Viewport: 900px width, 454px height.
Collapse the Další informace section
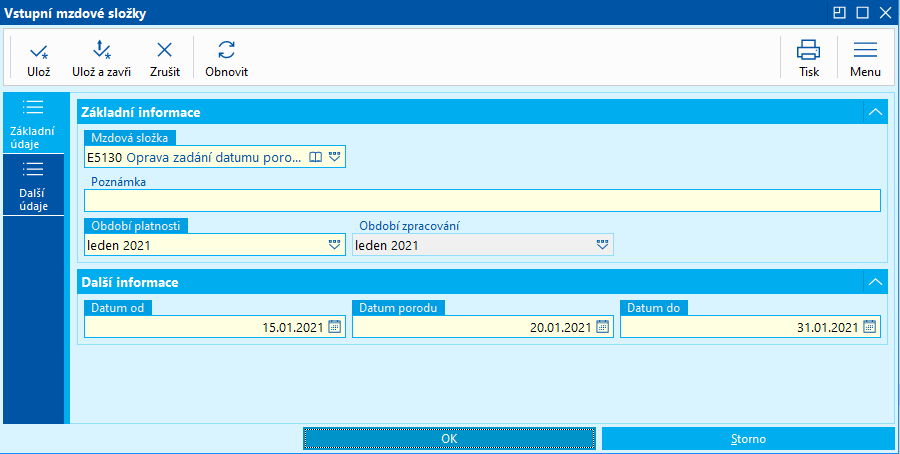(x=875, y=282)
